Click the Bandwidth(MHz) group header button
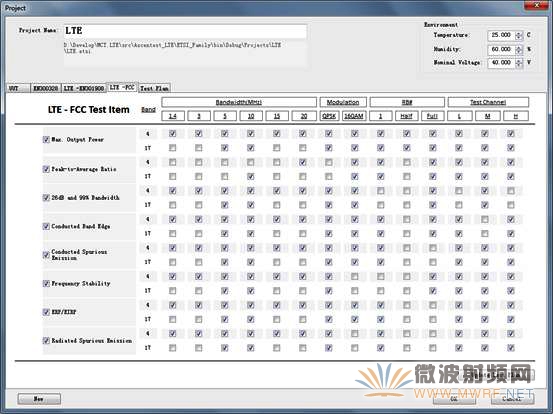553x414 pixels. click(239, 102)
